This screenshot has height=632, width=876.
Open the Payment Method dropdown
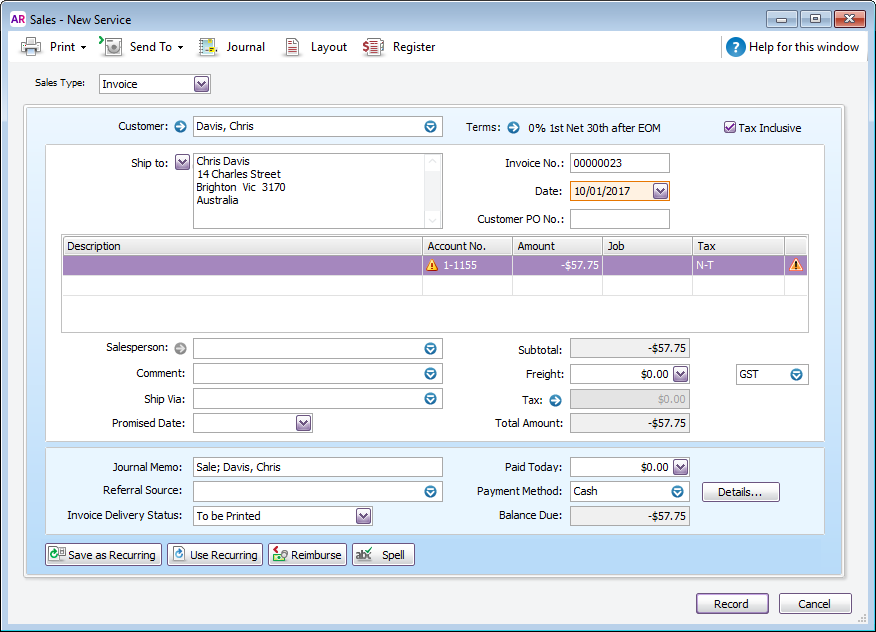(676, 491)
